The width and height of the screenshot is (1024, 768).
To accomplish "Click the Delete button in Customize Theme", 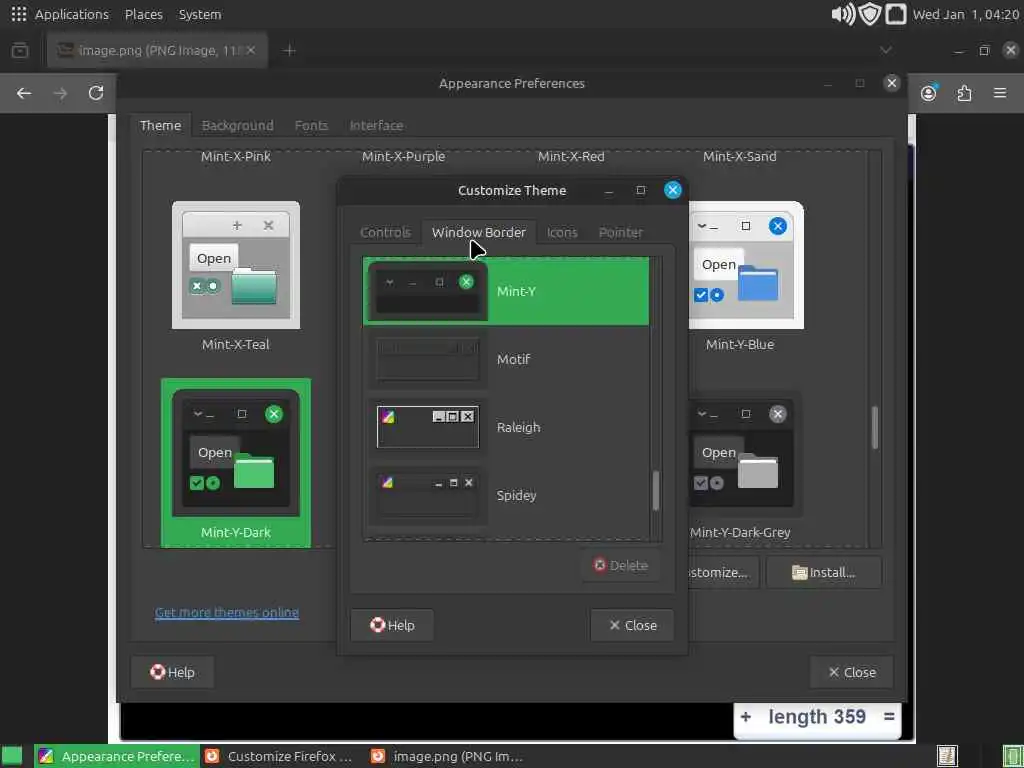I will (620, 566).
